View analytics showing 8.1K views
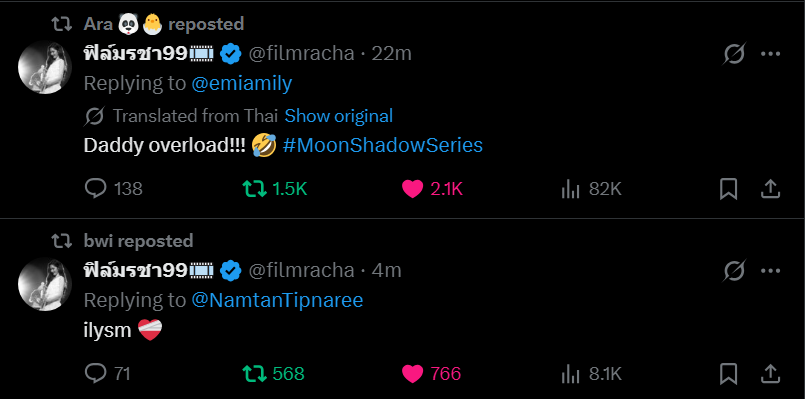This screenshot has height=399, width=805. pyautogui.click(x=569, y=373)
